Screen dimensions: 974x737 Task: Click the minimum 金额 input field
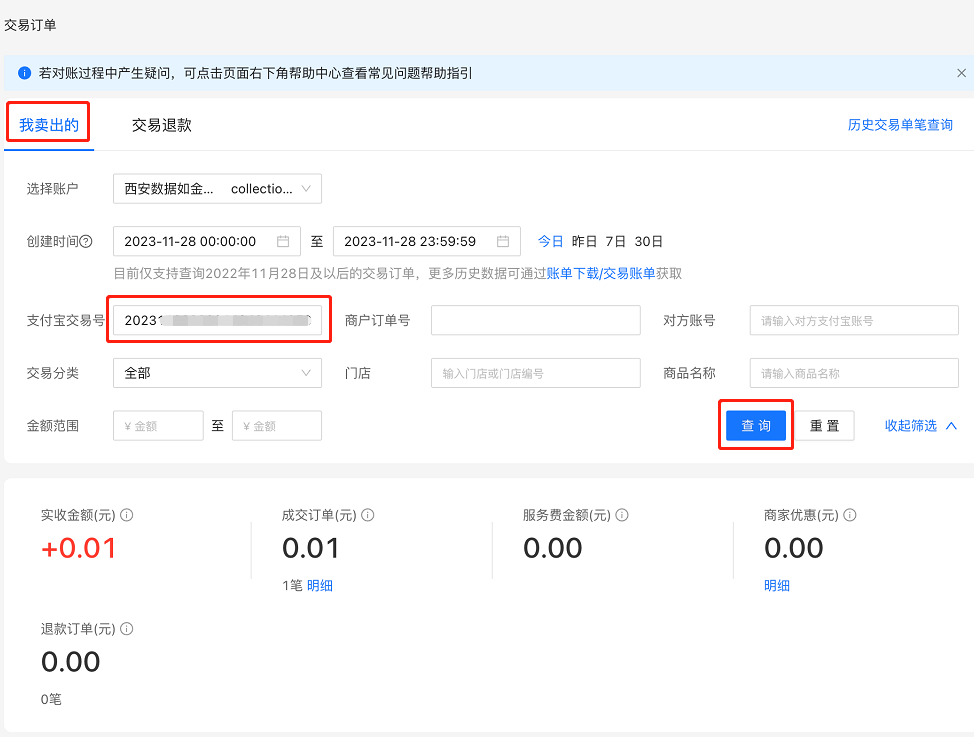(x=158, y=426)
